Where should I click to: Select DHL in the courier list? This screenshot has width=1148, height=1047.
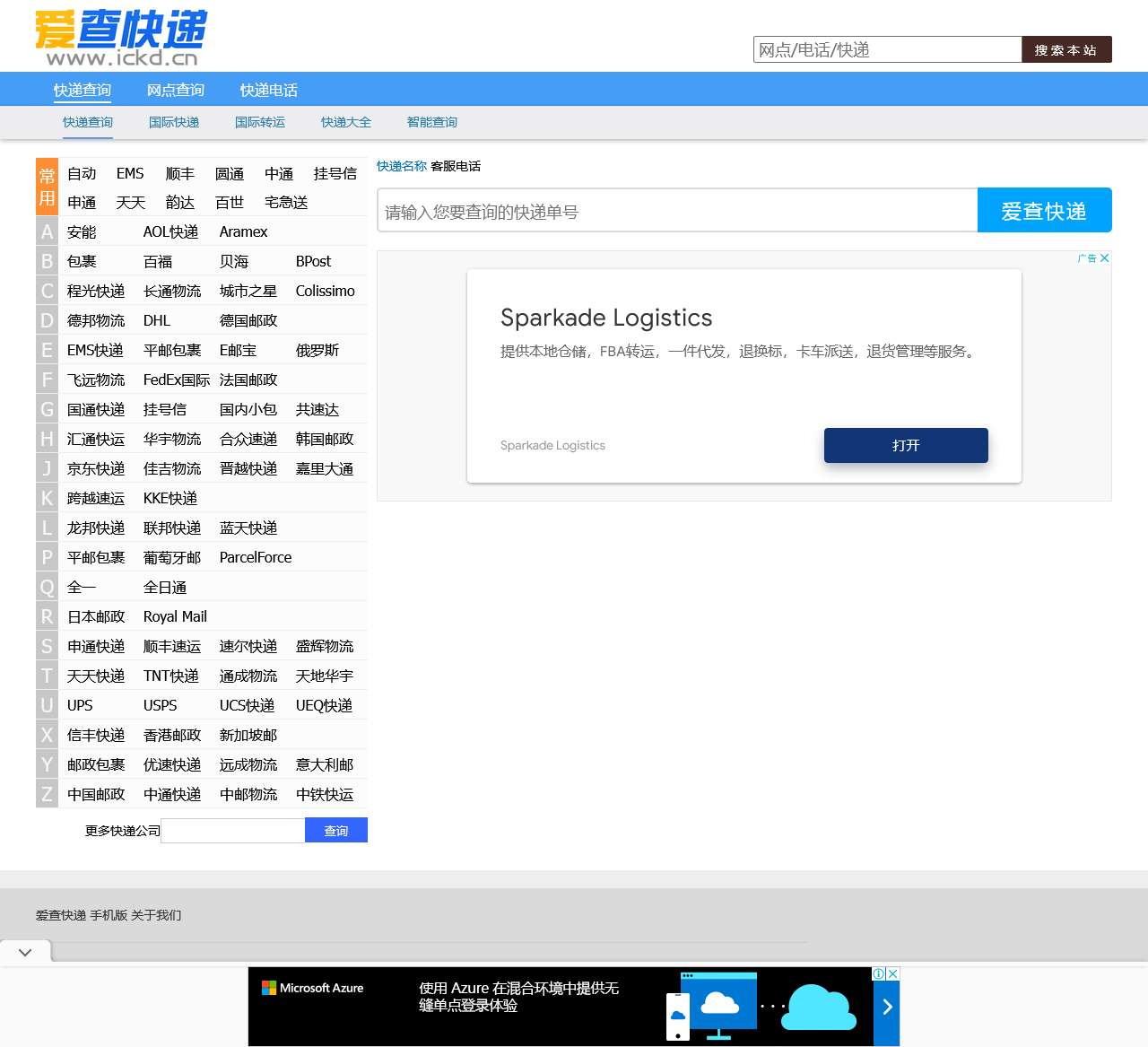point(157,321)
